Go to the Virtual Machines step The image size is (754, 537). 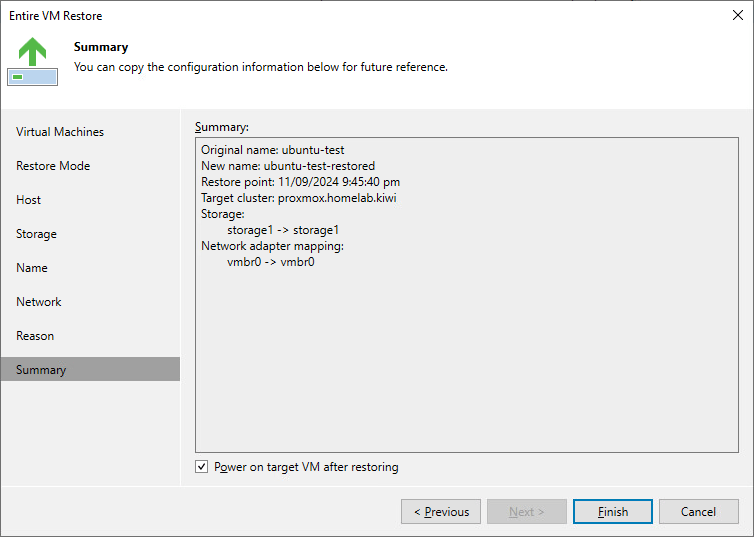pos(60,132)
